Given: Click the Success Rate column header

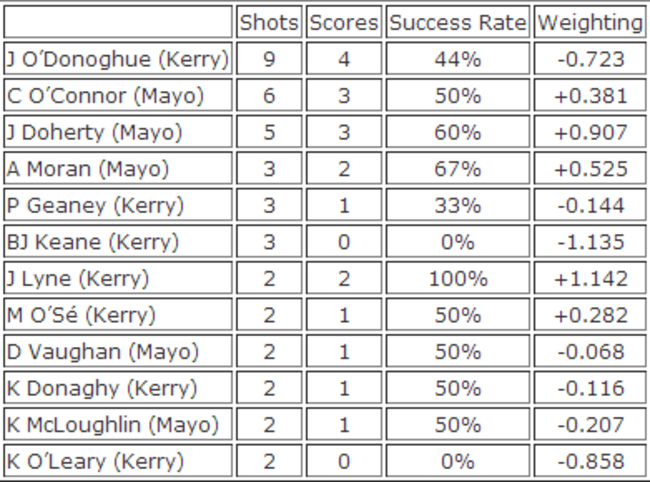Looking at the screenshot, I should 457,22.
